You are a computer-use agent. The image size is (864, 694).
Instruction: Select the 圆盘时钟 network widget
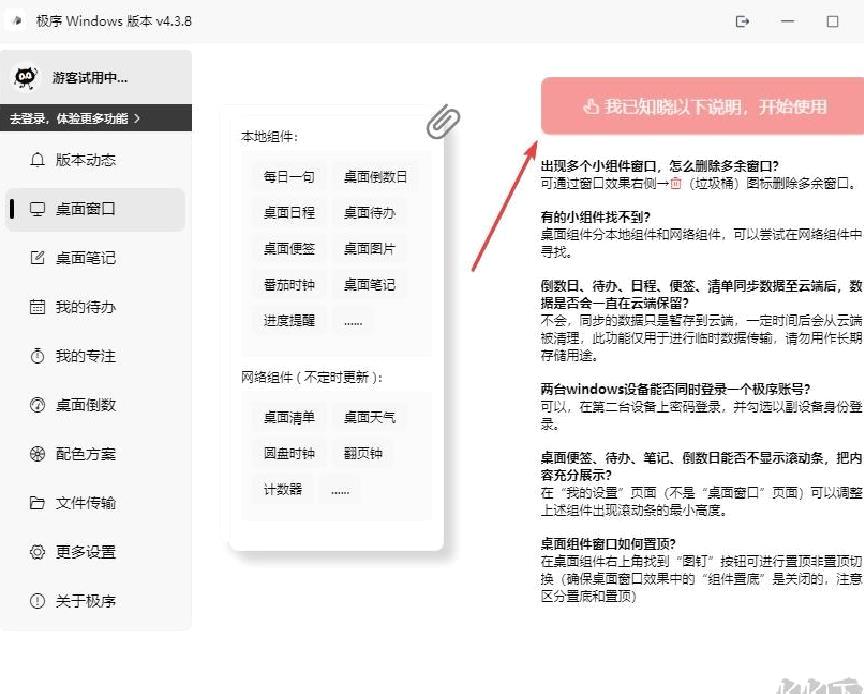289,453
